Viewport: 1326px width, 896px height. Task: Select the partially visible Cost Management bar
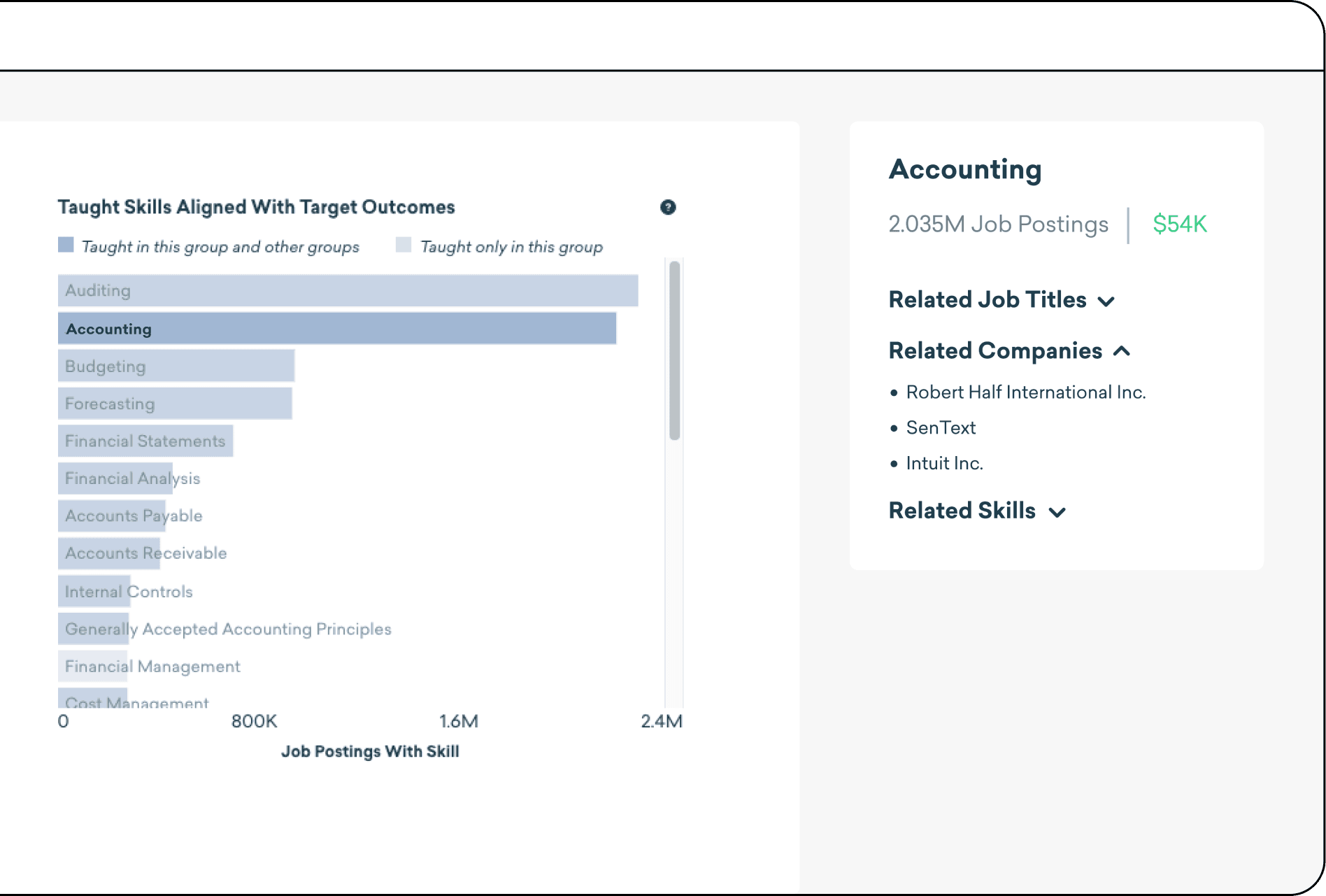(93, 698)
